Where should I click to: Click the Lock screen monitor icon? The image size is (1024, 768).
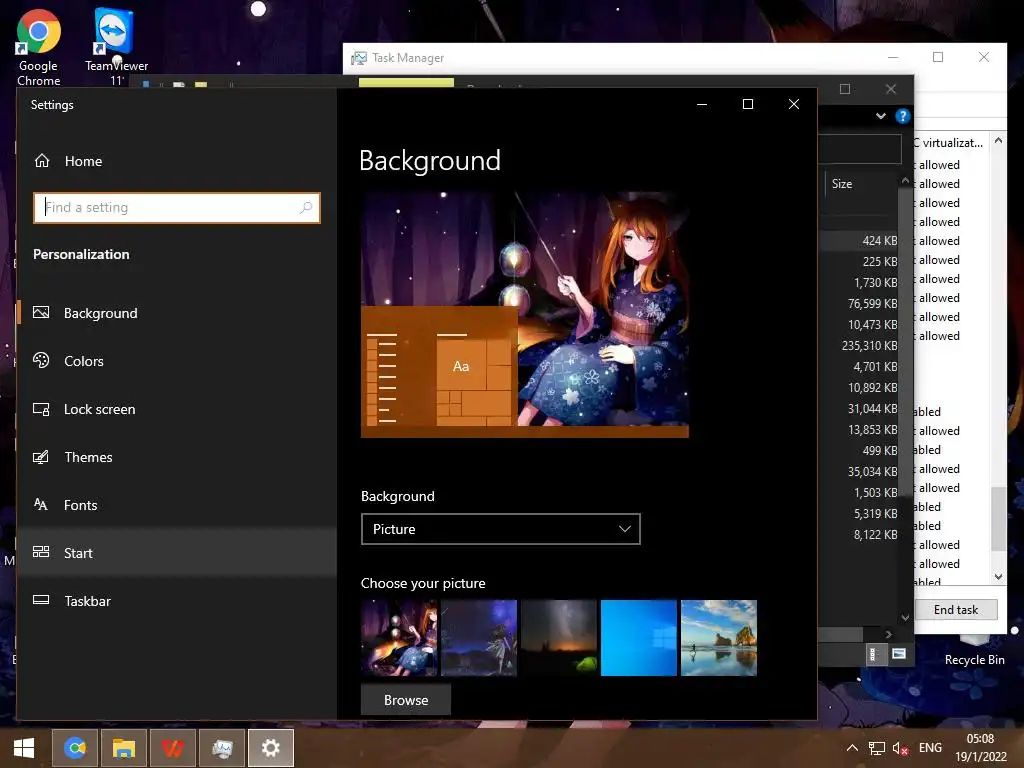point(41,409)
